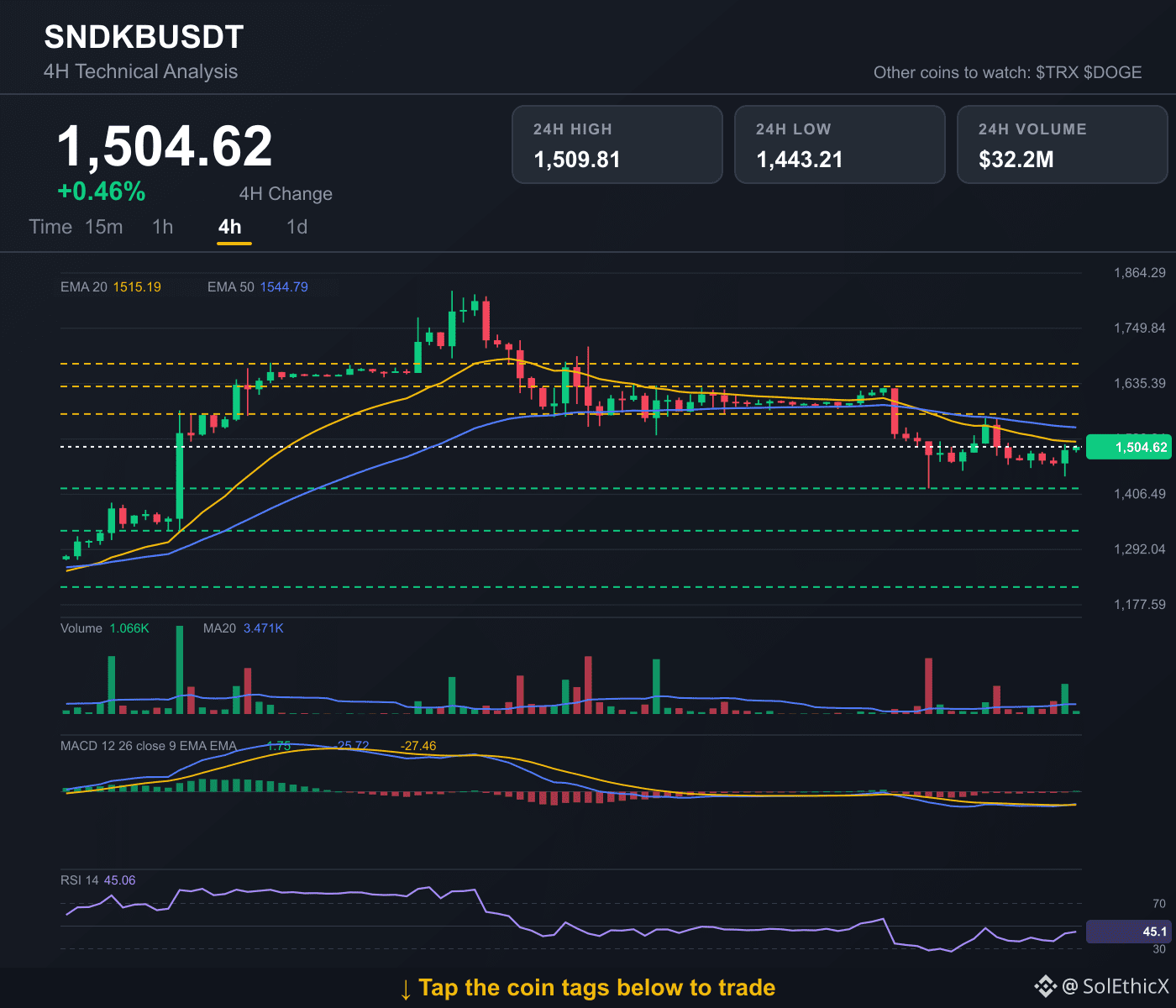The height and width of the screenshot is (1008, 1176).
Task: Click the green 1,504.62 price axis tag
Action: (x=1128, y=448)
